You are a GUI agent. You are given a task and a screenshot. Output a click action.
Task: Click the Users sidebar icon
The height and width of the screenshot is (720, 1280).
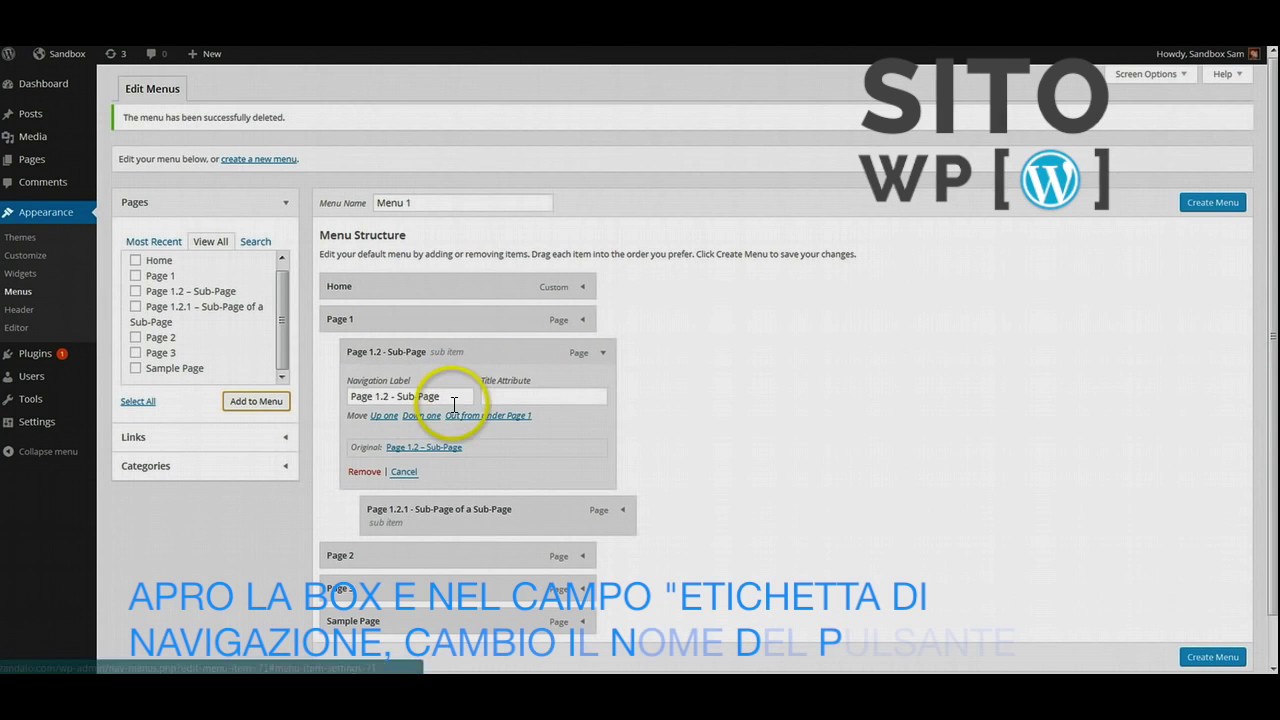tap(8, 377)
